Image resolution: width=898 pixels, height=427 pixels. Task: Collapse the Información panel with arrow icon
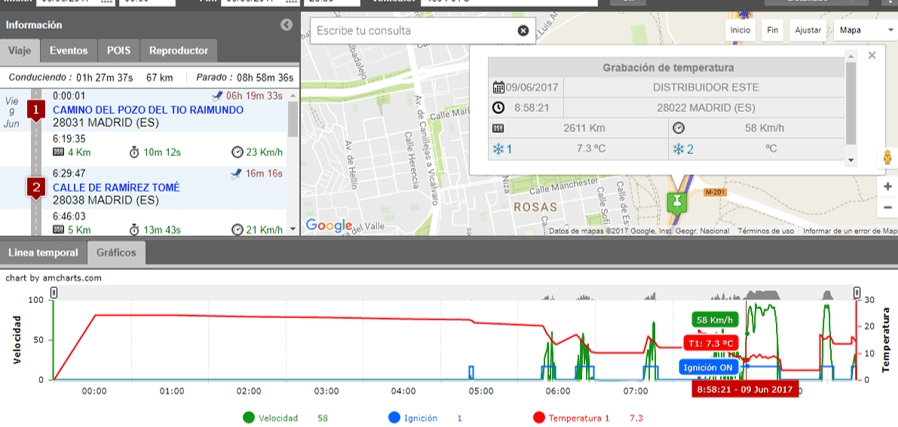point(286,25)
